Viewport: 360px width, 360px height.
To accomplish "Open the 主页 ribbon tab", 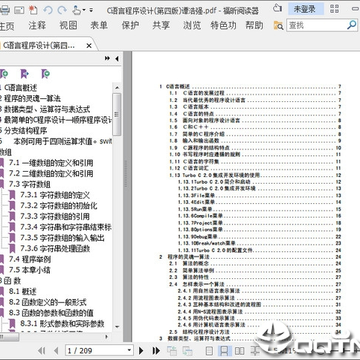I will [7, 26].
